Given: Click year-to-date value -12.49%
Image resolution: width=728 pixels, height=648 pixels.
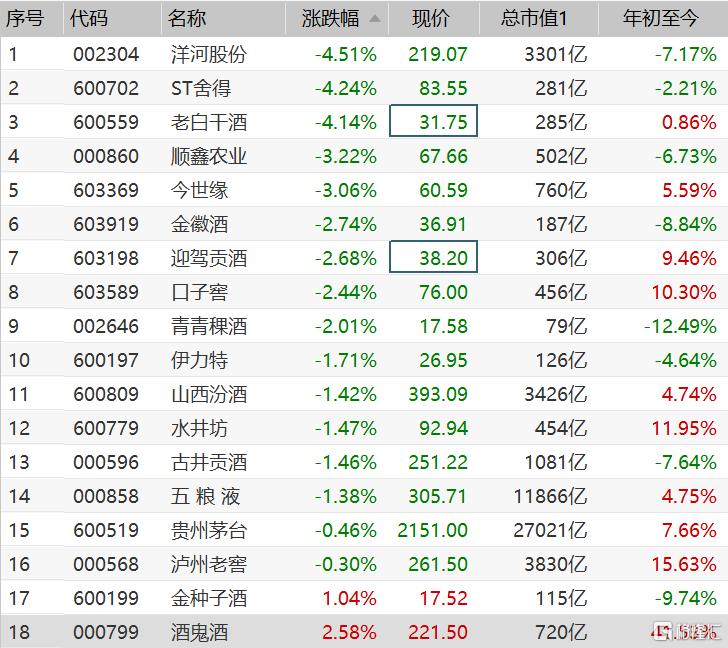Looking at the screenshot, I should 681,326.
